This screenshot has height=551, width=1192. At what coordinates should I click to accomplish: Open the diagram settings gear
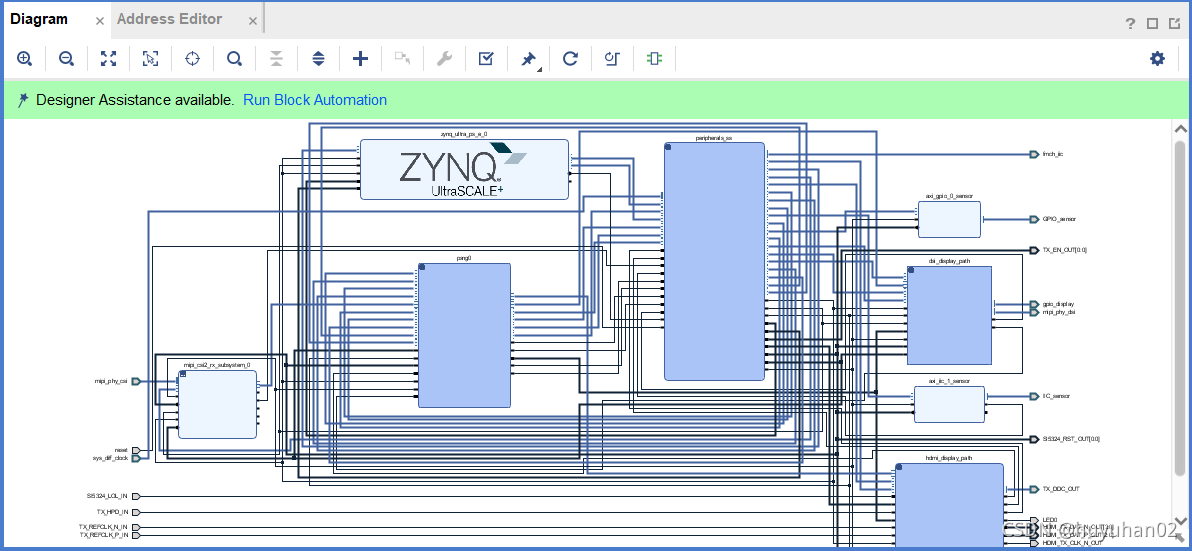(x=1157, y=59)
